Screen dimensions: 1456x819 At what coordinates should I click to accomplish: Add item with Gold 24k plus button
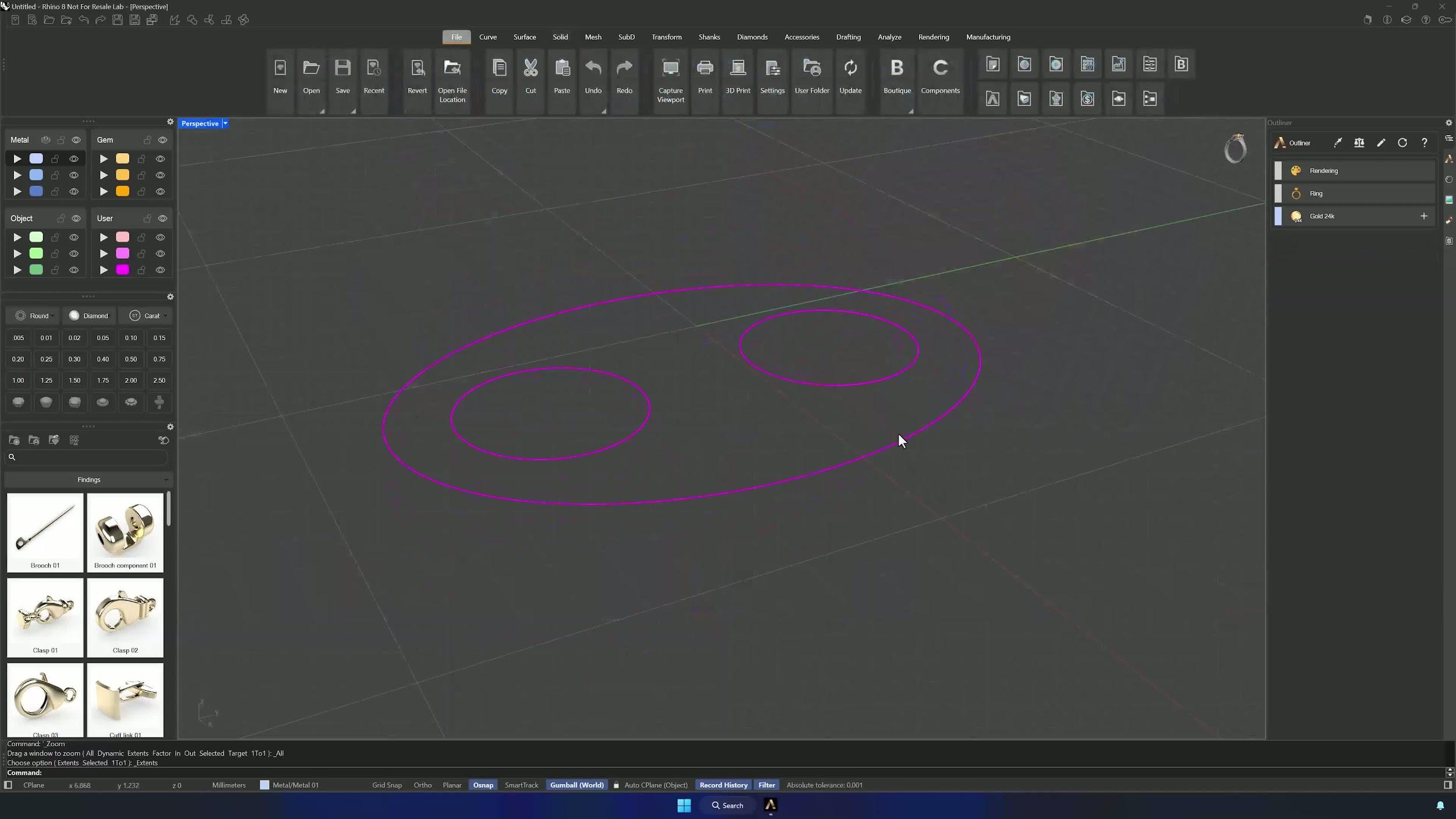tap(1423, 216)
